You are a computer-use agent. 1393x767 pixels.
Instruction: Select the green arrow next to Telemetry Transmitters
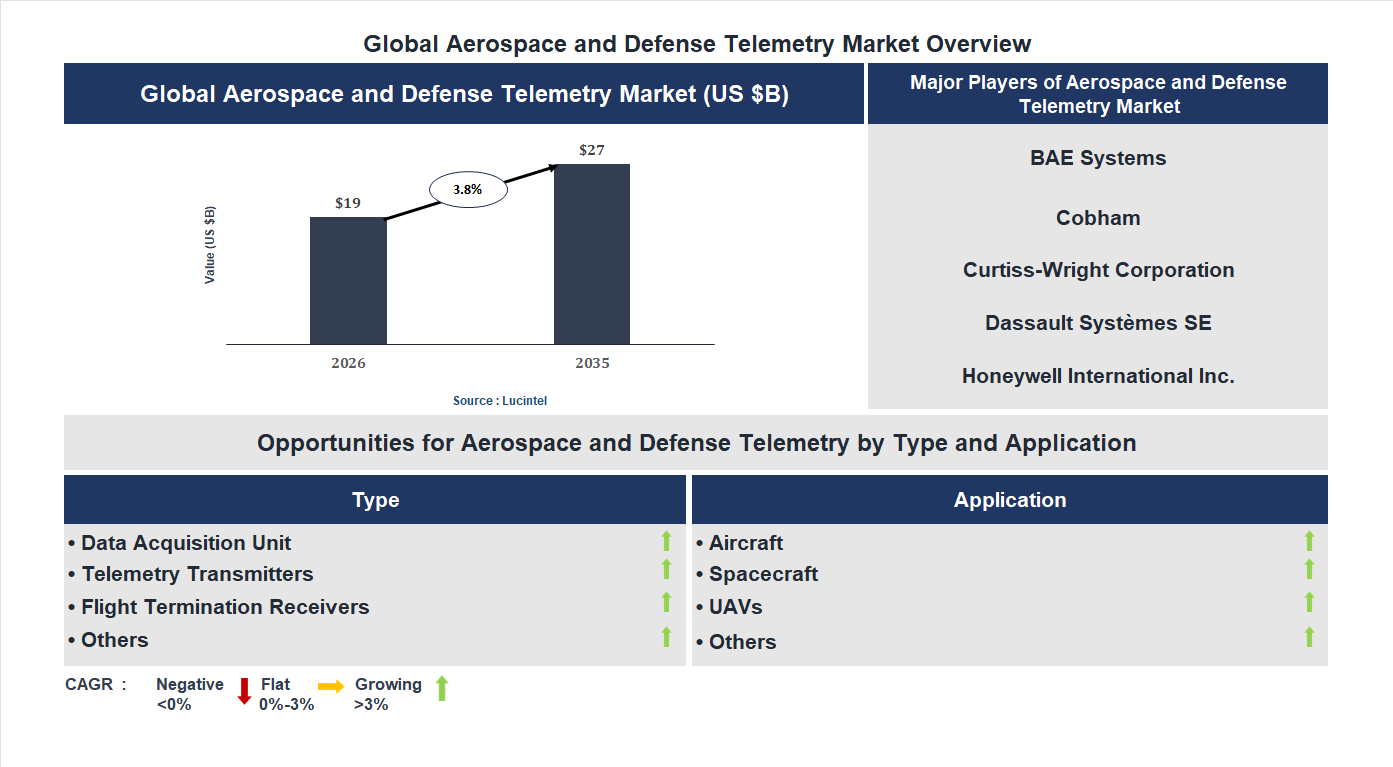coord(666,571)
